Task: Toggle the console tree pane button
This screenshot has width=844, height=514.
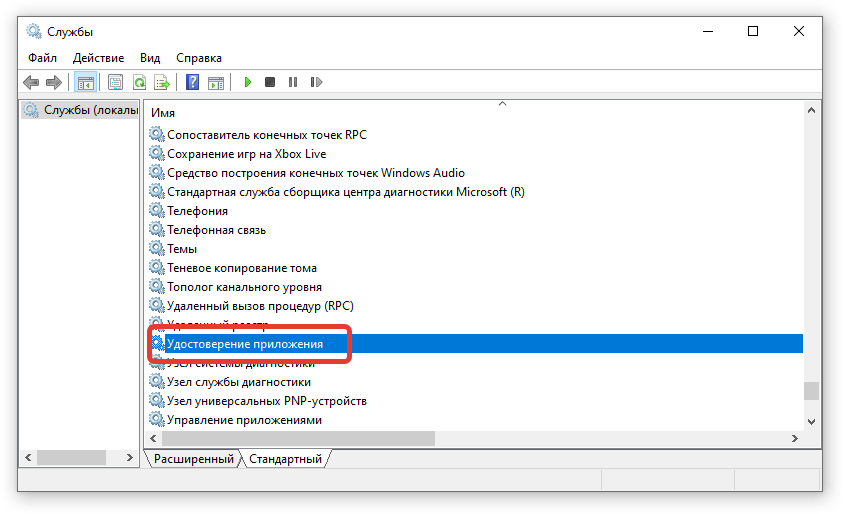Action: tap(86, 82)
